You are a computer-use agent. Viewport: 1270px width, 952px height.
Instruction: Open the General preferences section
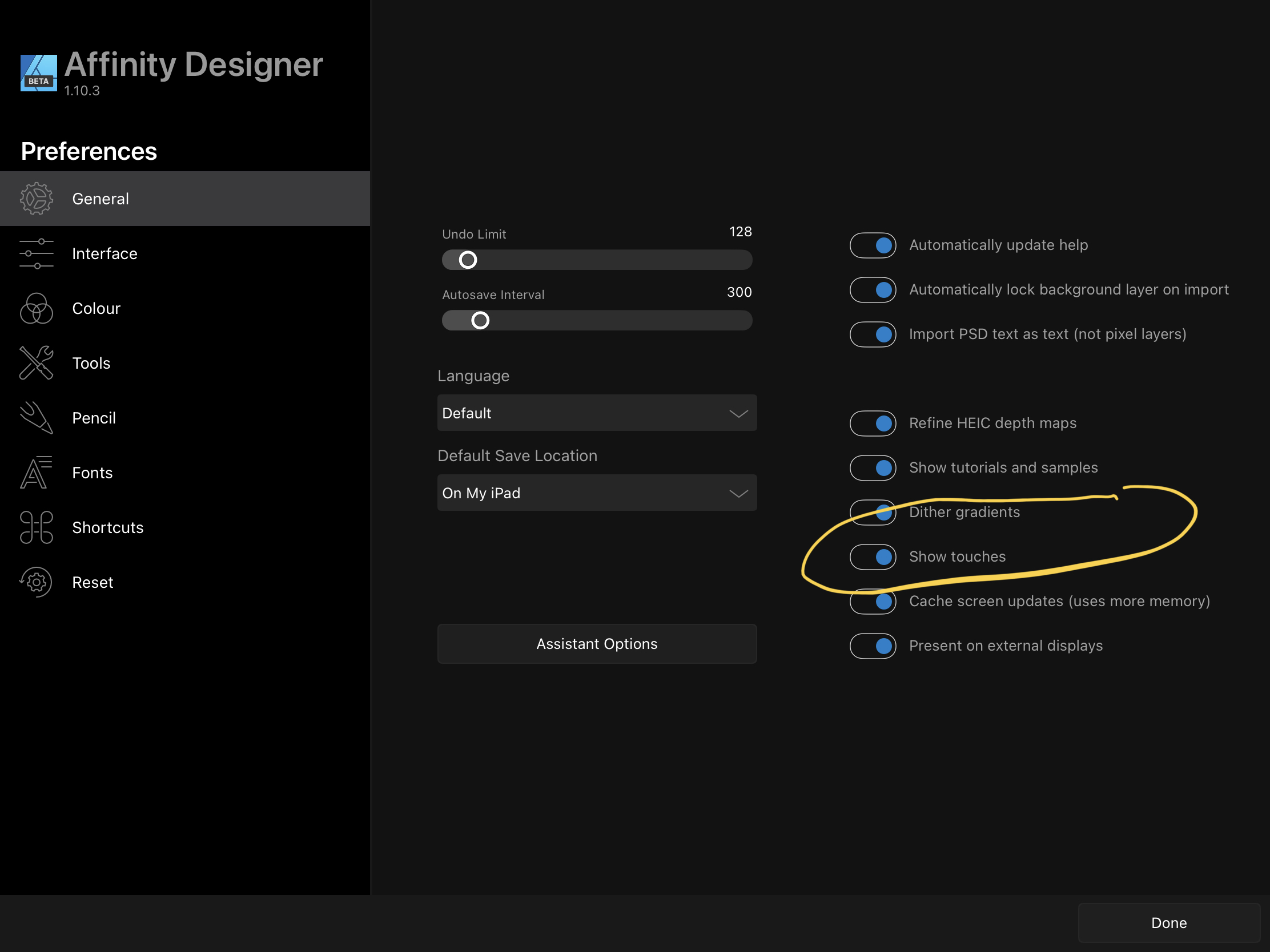[x=185, y=199]
